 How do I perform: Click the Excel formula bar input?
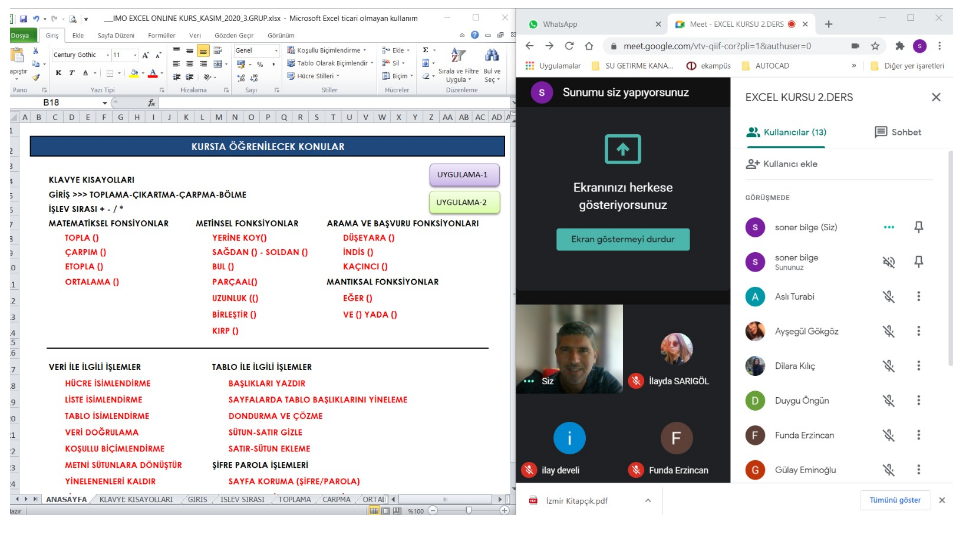point(334,103)
